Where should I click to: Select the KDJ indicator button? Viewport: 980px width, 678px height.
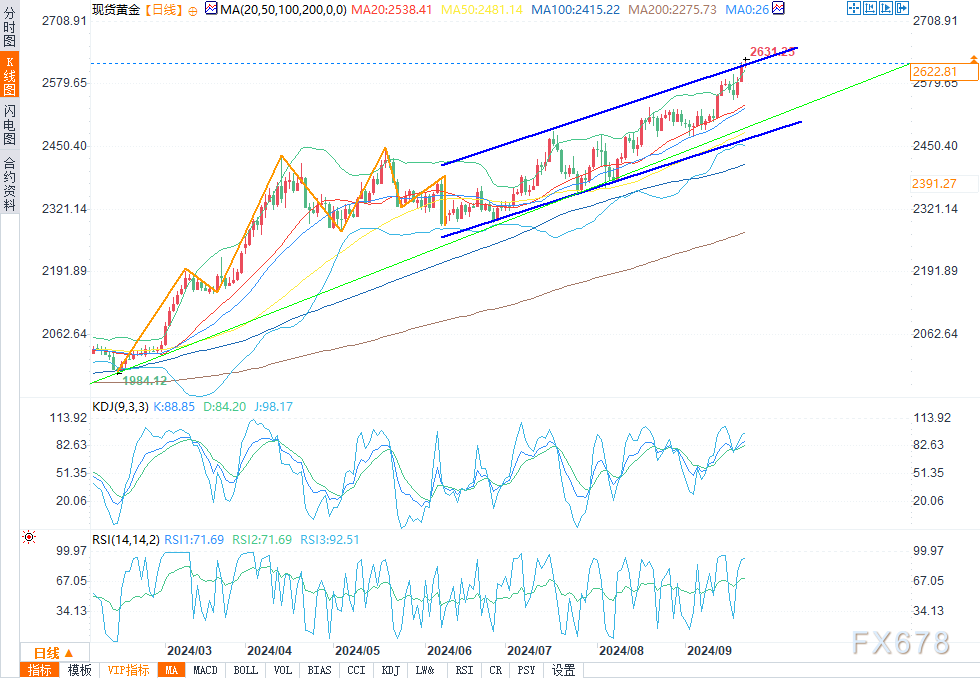click(x=391, y=670)
